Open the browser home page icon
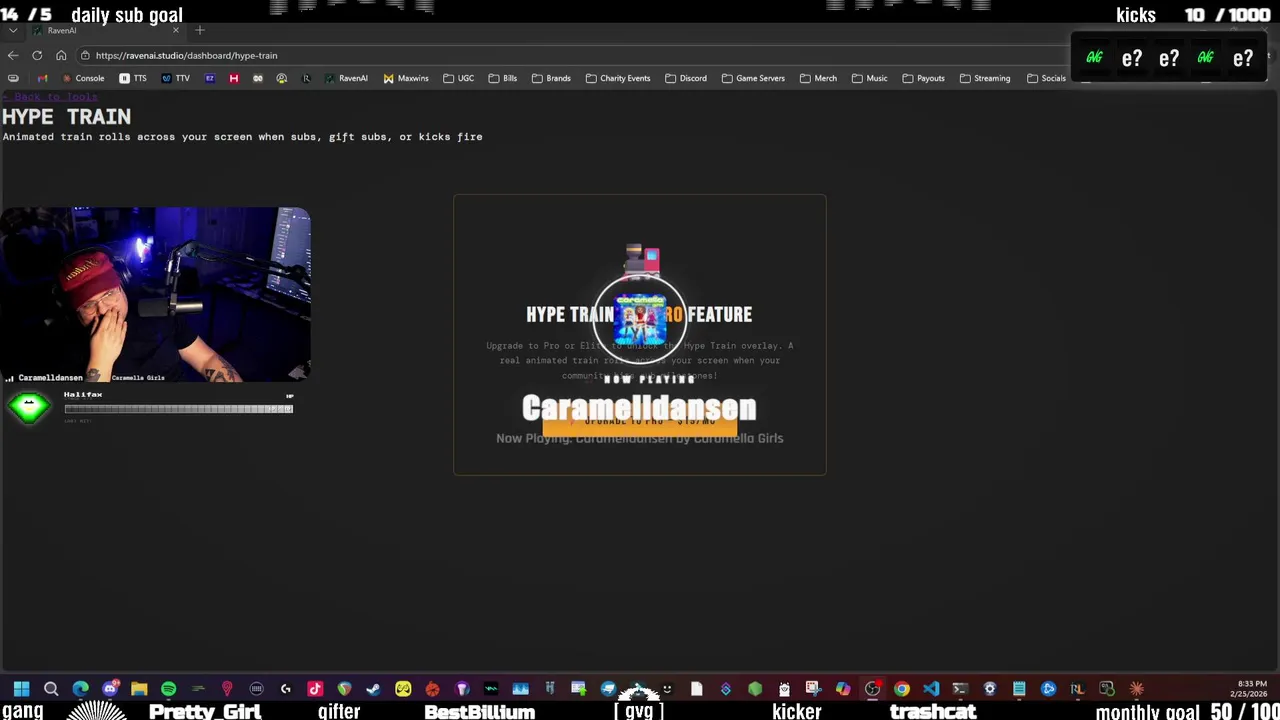 pyautogui.click(x=61, y=55)
